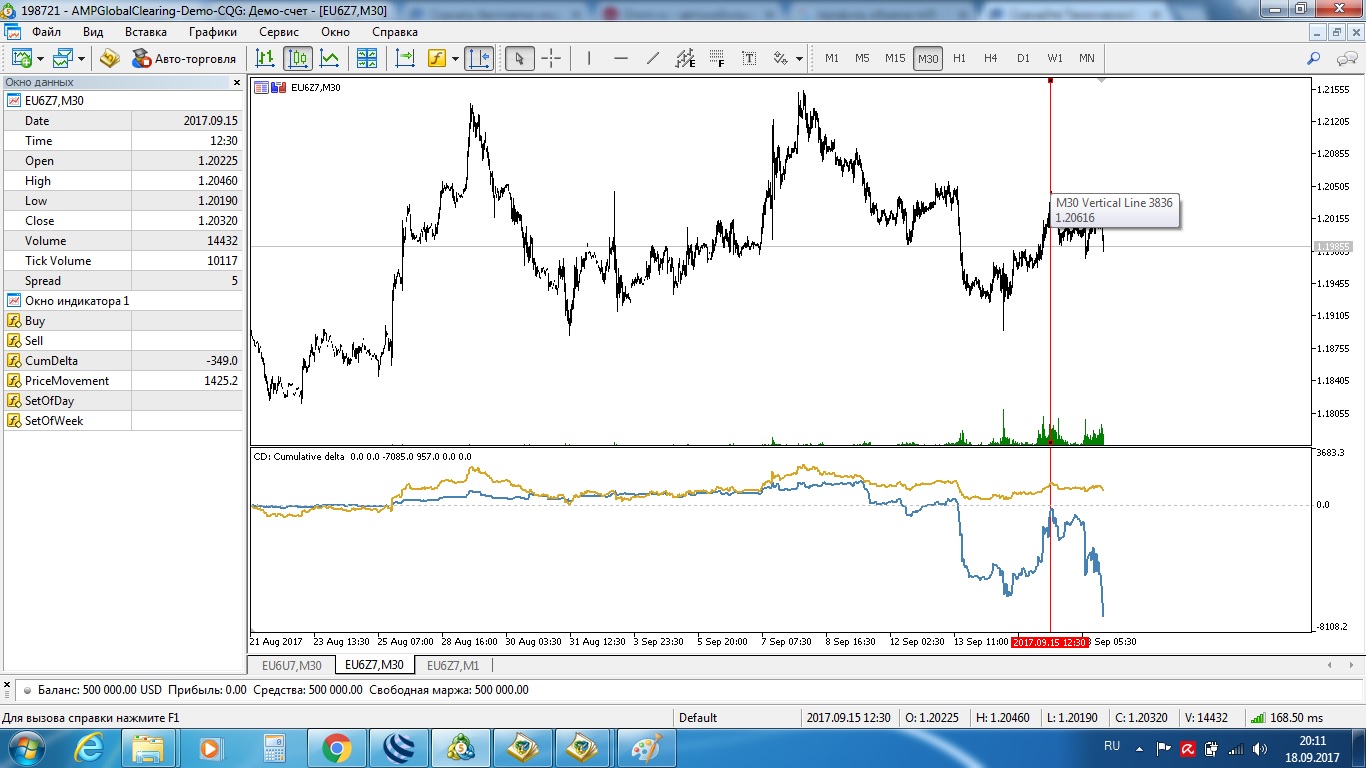Open the Окно menu
The image size is (1366, 768).
click(335, 32)
